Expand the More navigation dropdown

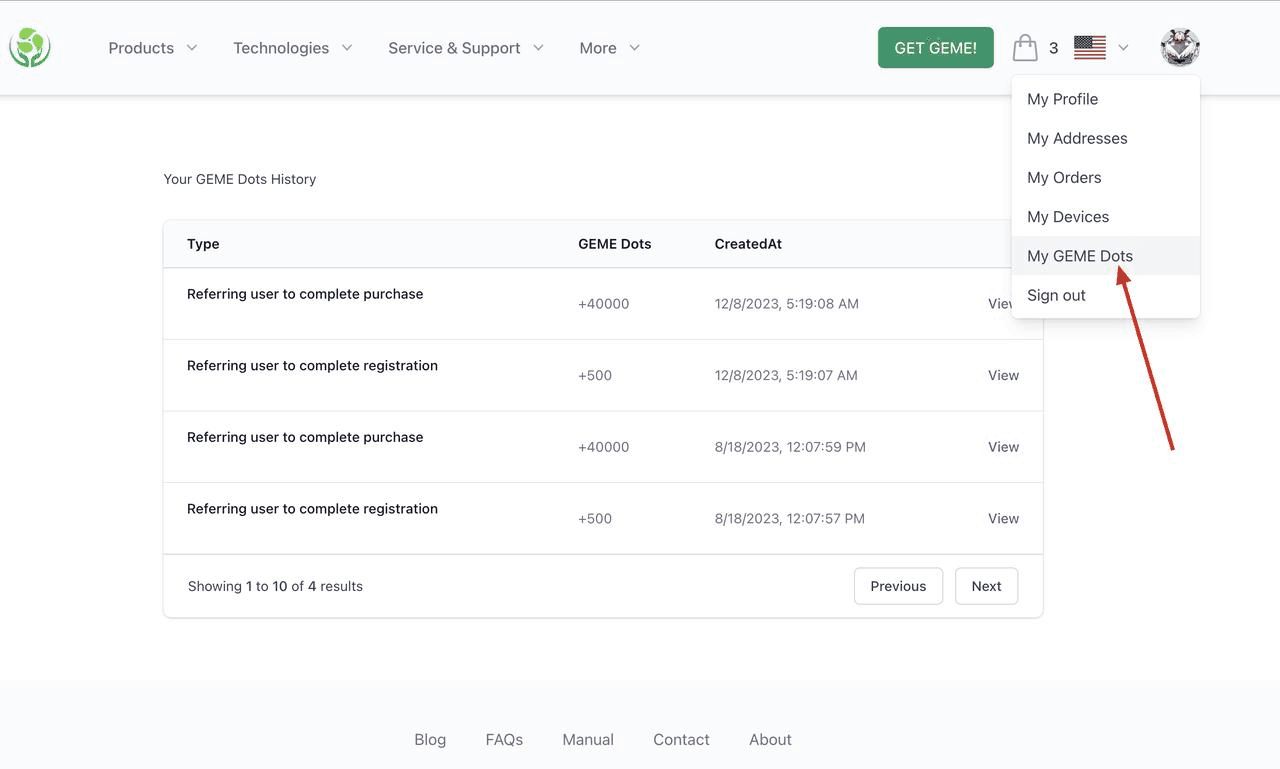(609, 48)
